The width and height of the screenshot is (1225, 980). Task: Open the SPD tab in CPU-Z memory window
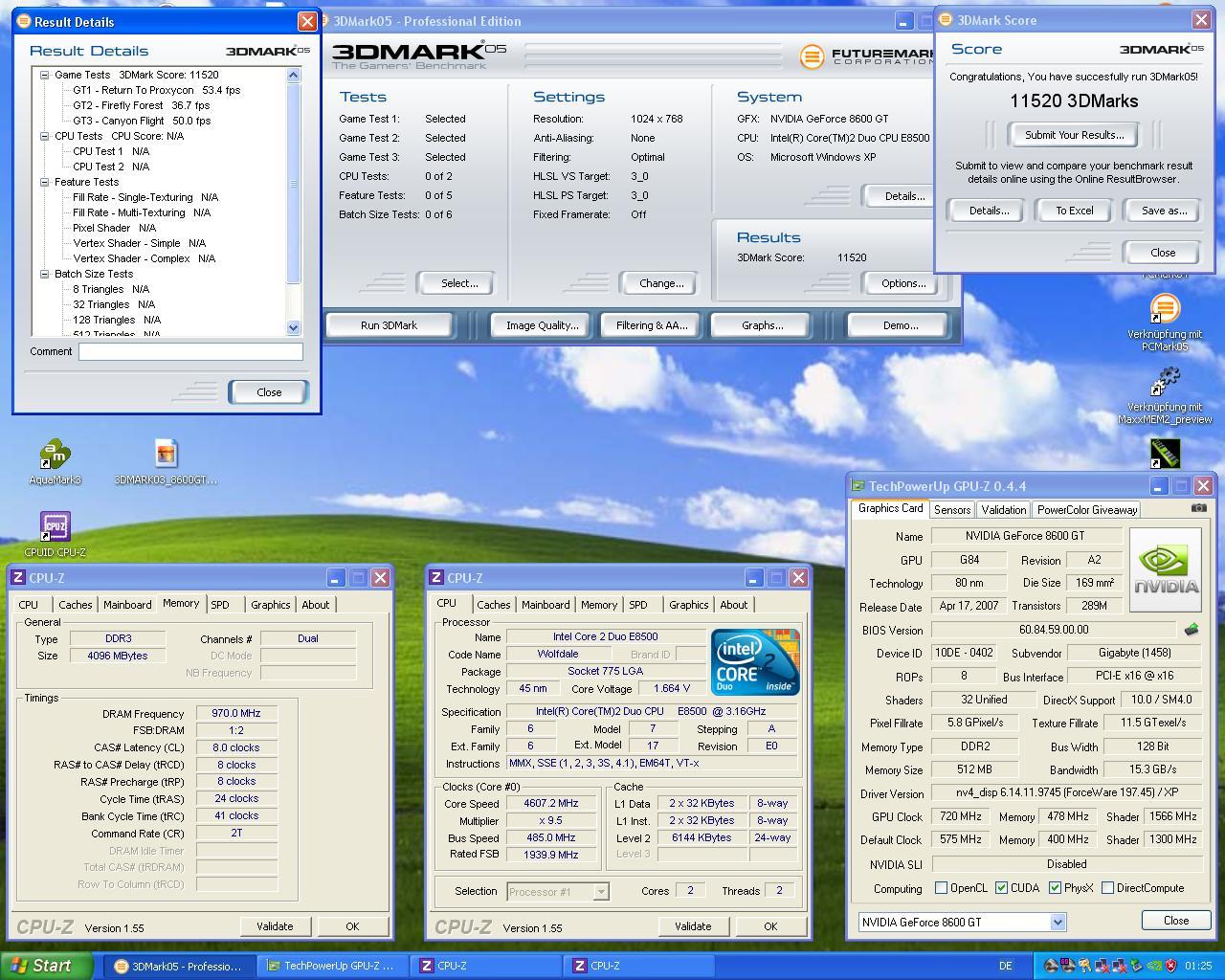pos(220,605)
